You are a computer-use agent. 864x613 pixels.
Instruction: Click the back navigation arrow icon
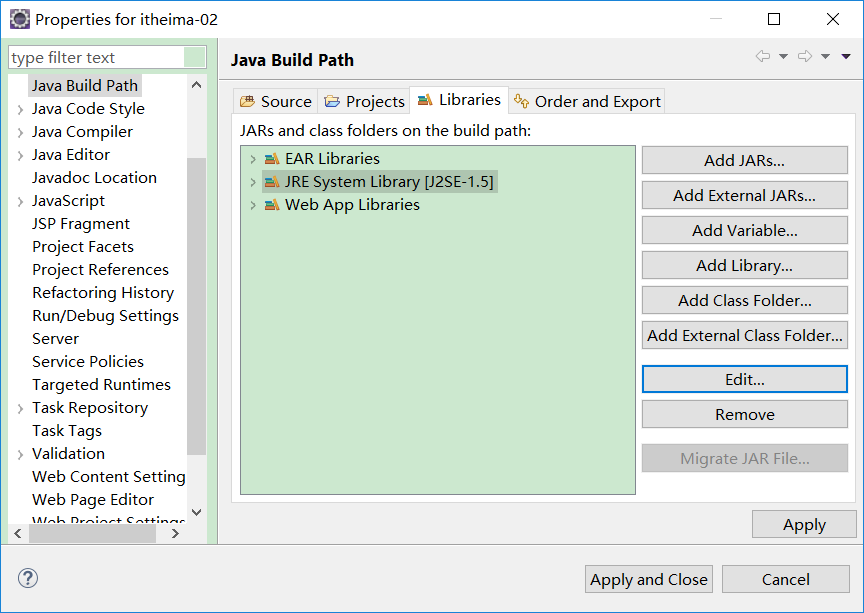tap(763, 57)
